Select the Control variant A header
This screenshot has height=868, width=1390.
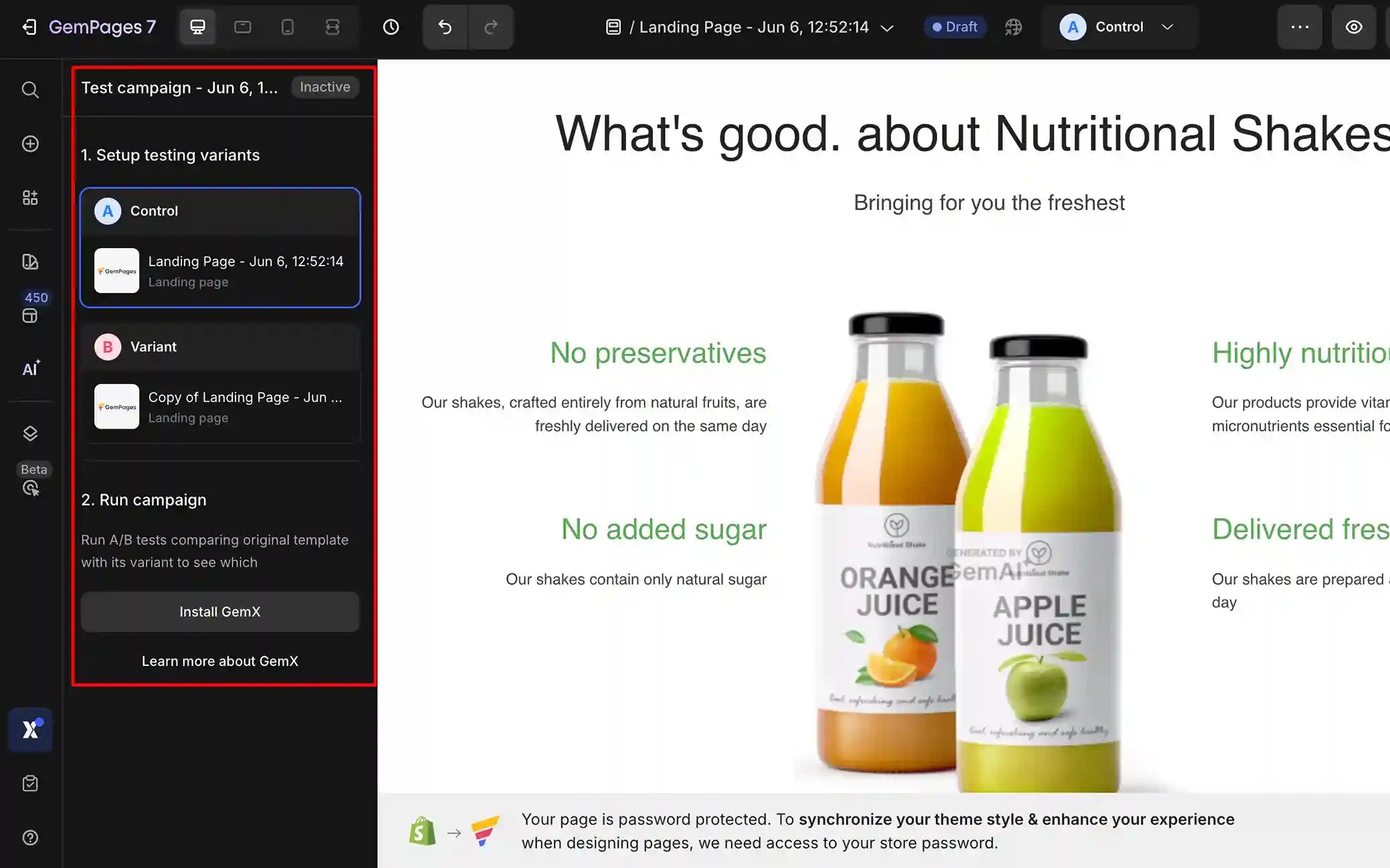[x=220, y=211]
